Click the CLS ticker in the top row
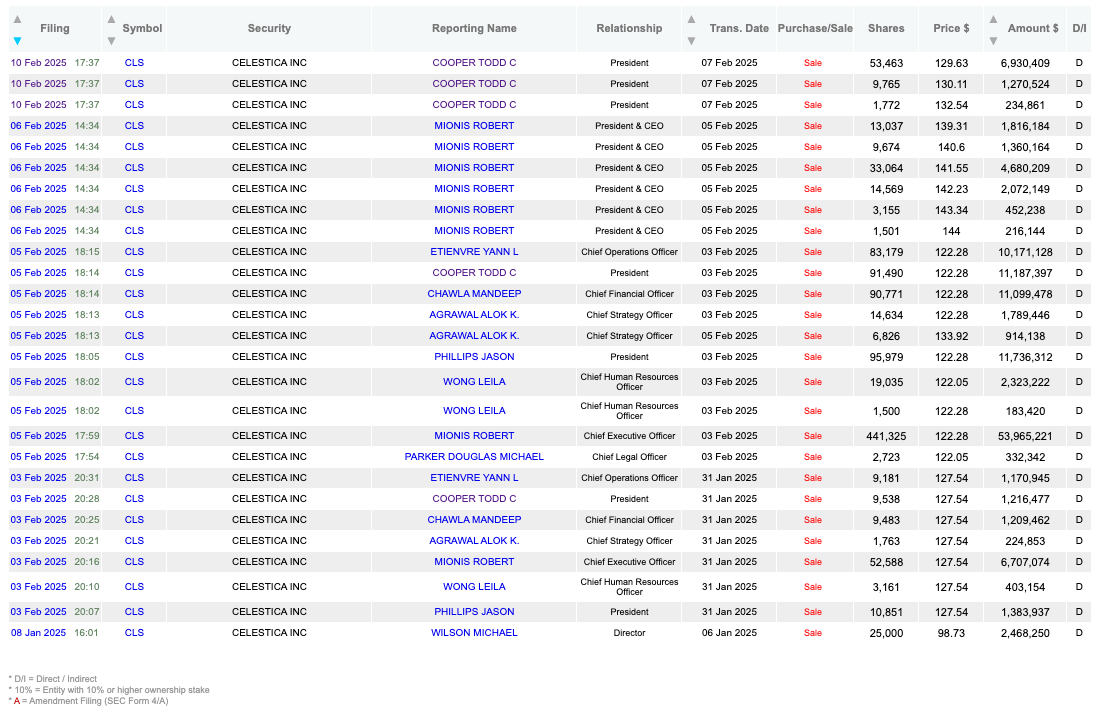The image size is (1097, 713). (134, 62)
